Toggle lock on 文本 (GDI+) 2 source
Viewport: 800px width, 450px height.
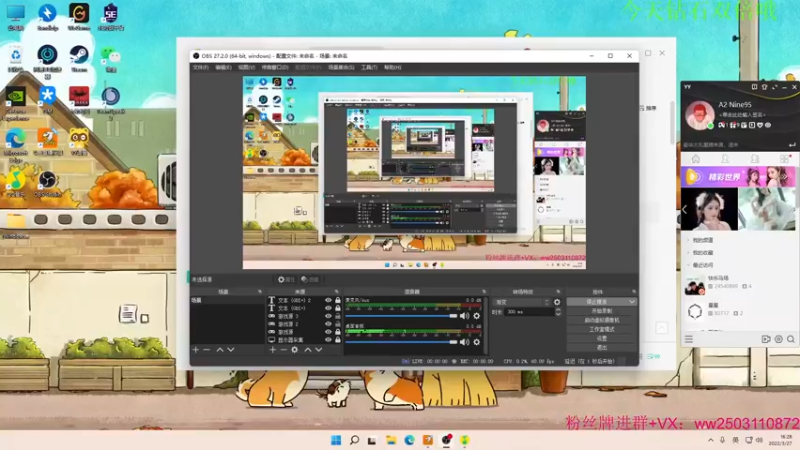pyautogui.click(x=337, y=301)
